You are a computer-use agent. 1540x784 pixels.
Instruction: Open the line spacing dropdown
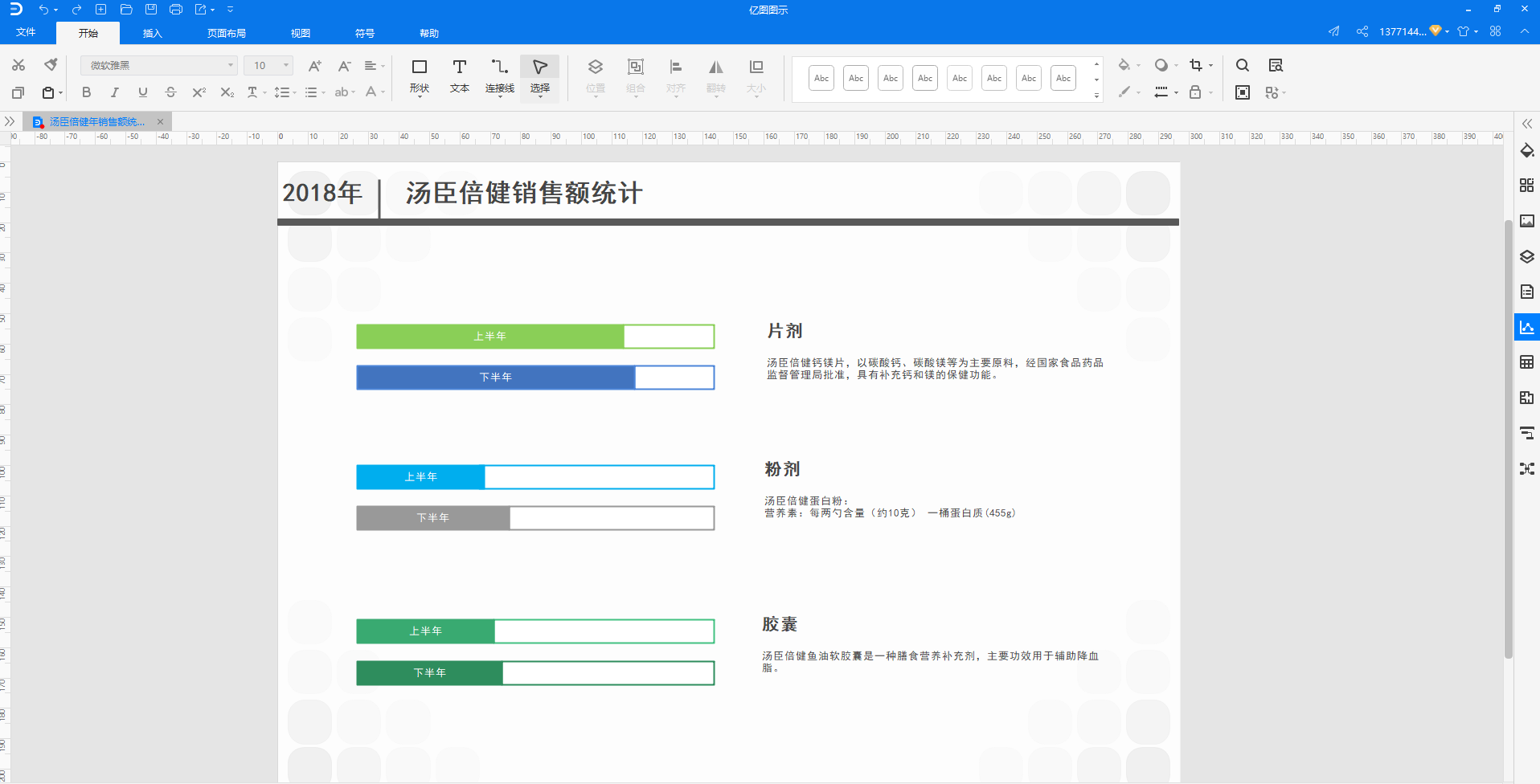285,92
